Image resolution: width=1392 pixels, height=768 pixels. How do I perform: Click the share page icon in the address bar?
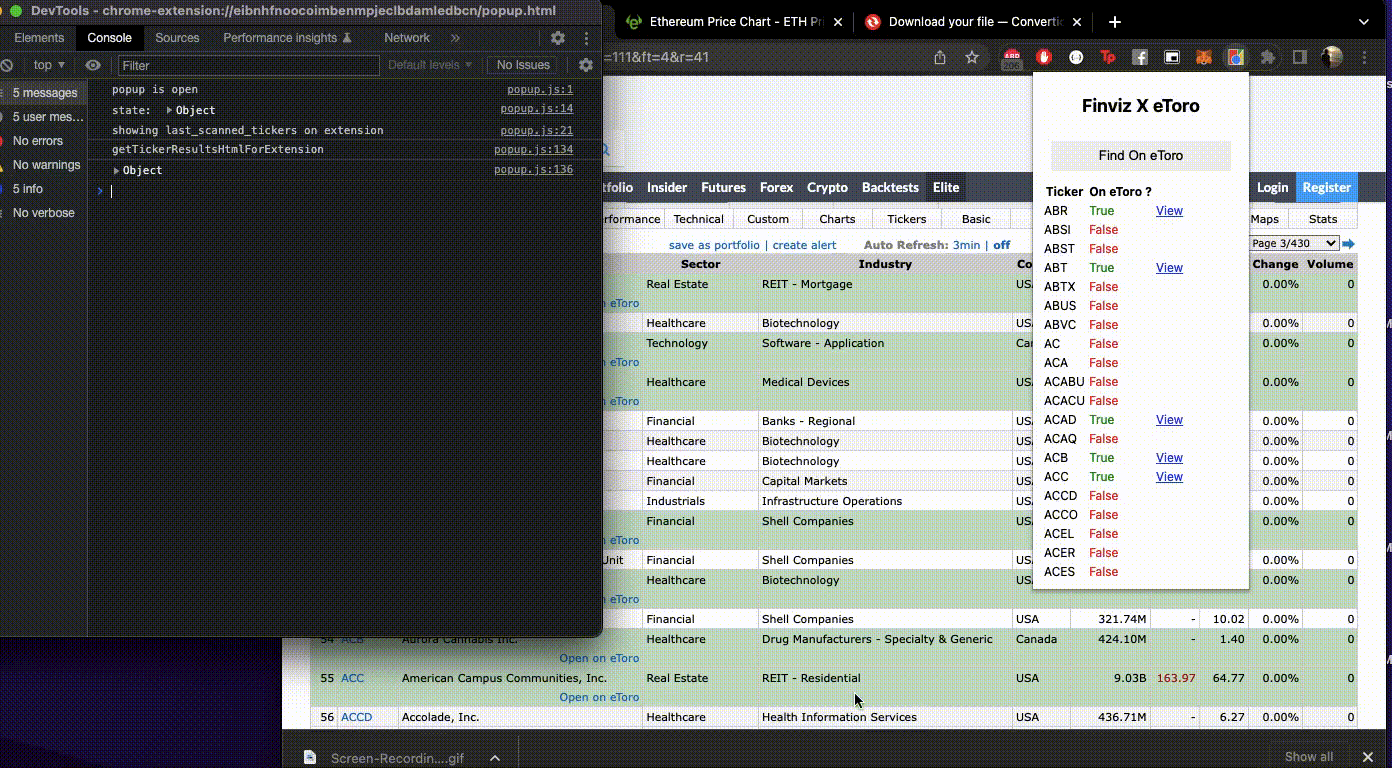click(940, 57)
